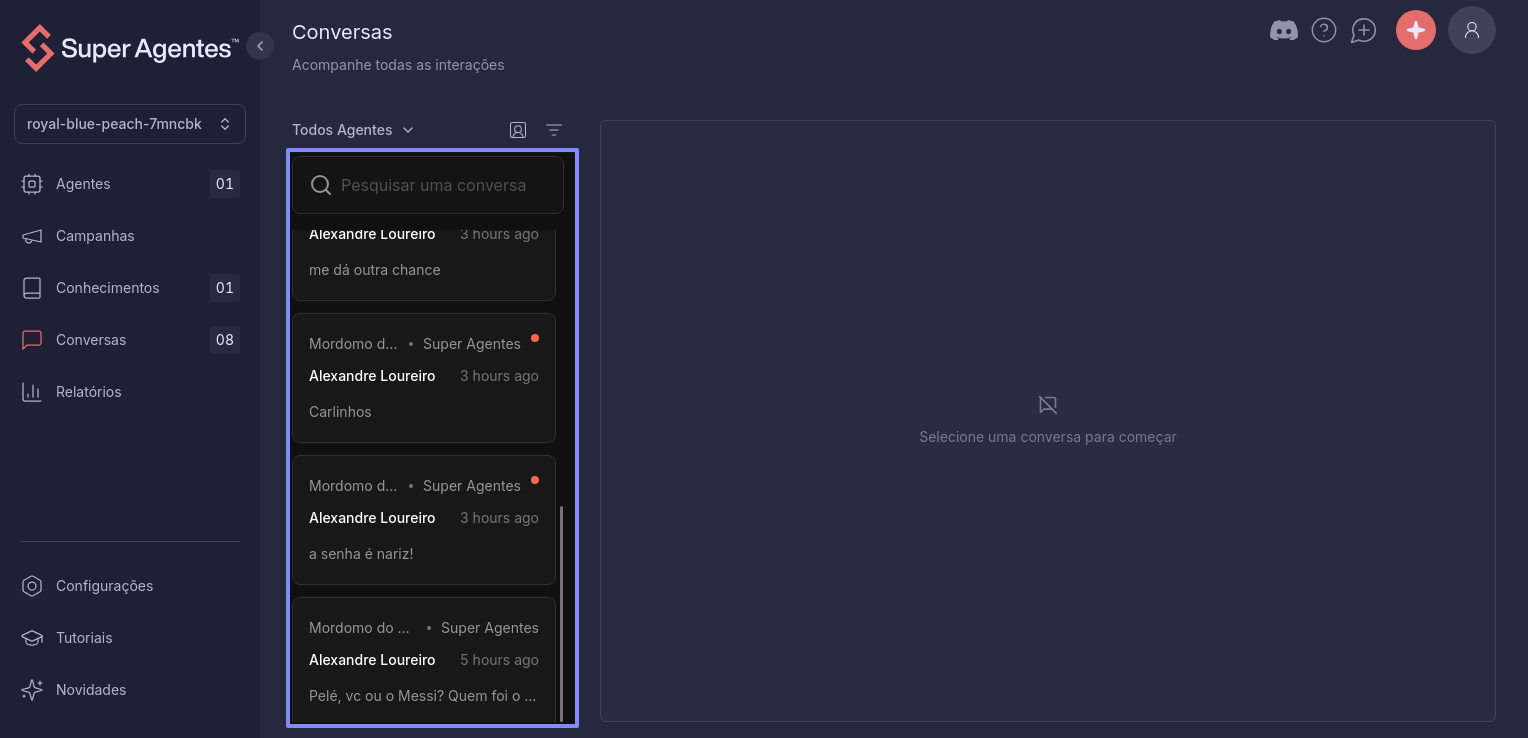1528x738 pixels.
Task: Open the royal-blue-peach-7mncbk workspace selector
Action: 130,124
